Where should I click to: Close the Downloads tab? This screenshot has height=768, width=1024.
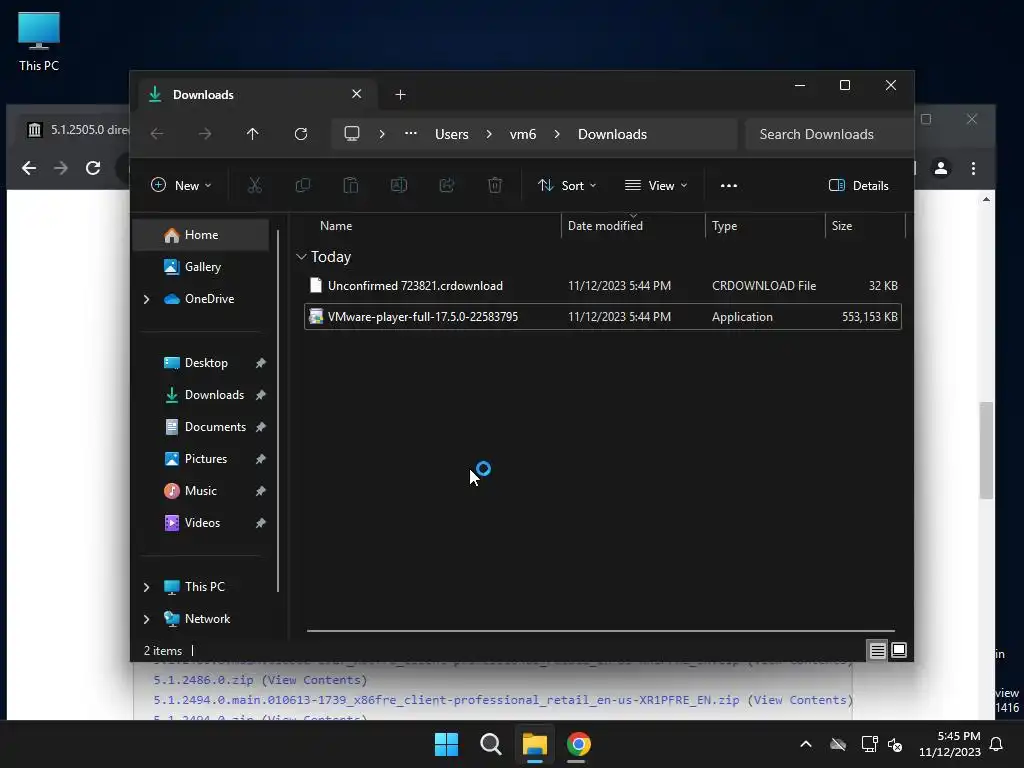[357, 94]
